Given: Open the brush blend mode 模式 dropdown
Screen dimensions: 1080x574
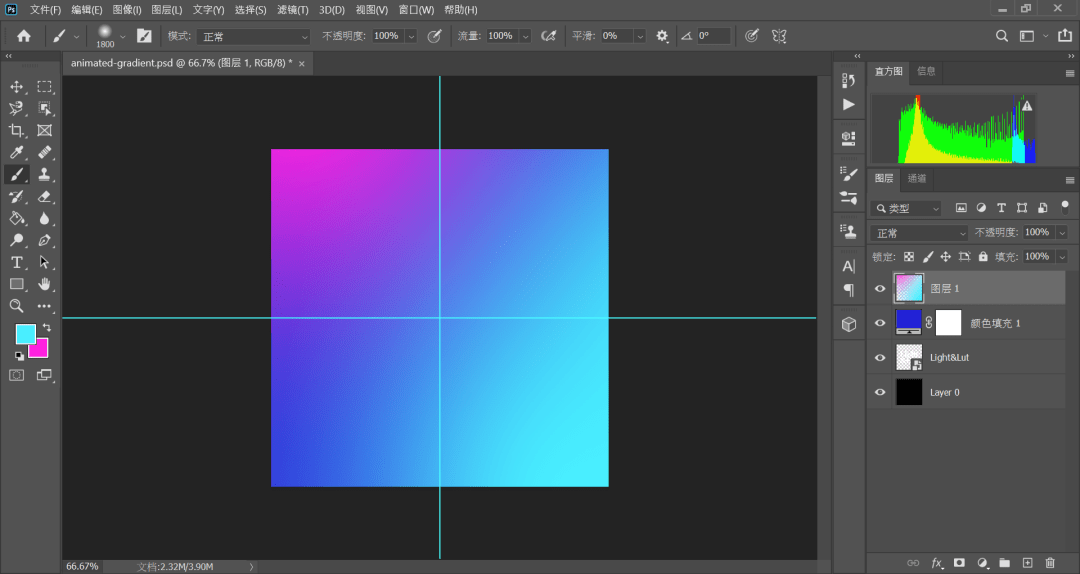Looking at the screenshot, I should (x=253, y=37).
